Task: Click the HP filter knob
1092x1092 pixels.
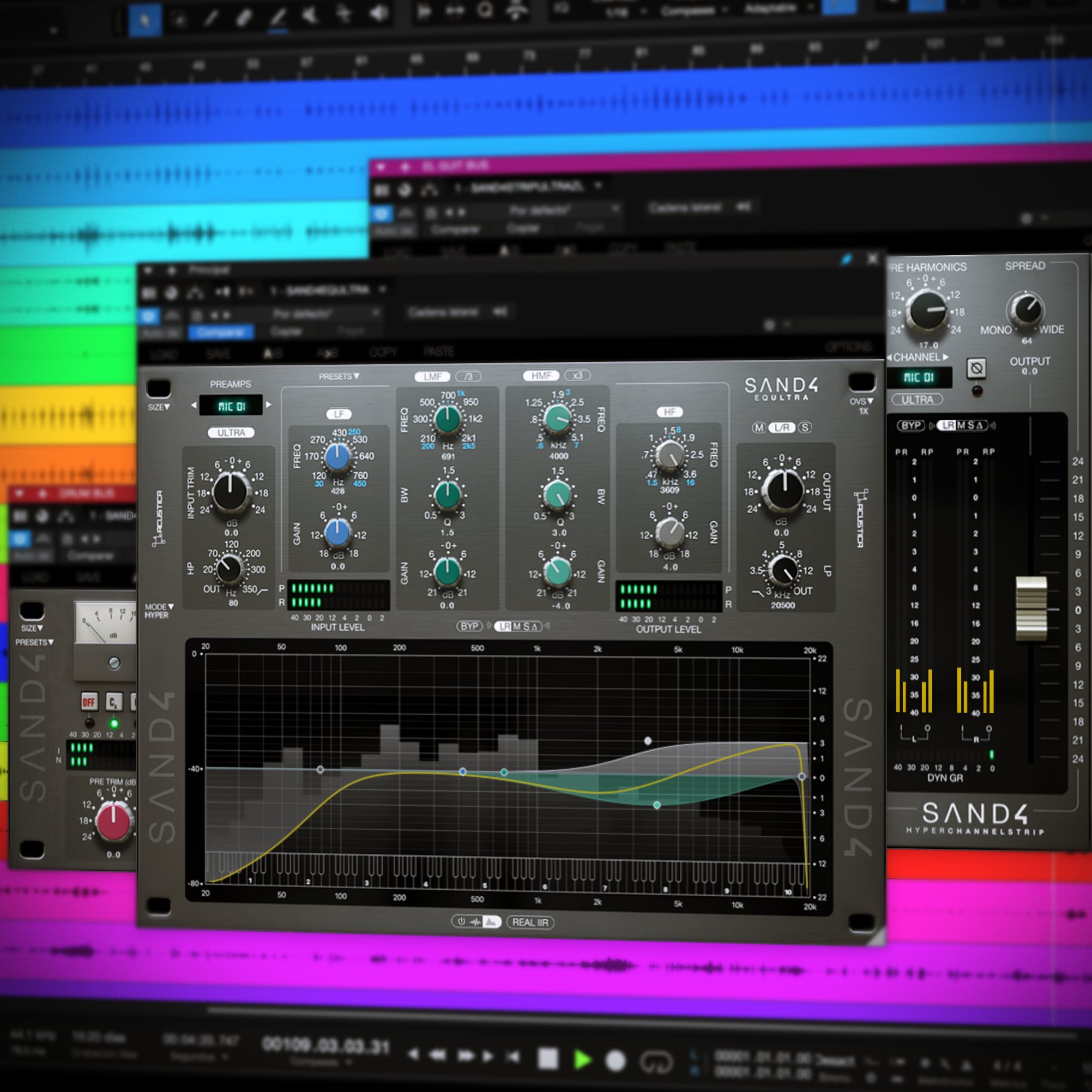Action: click(x=230, y=569)
